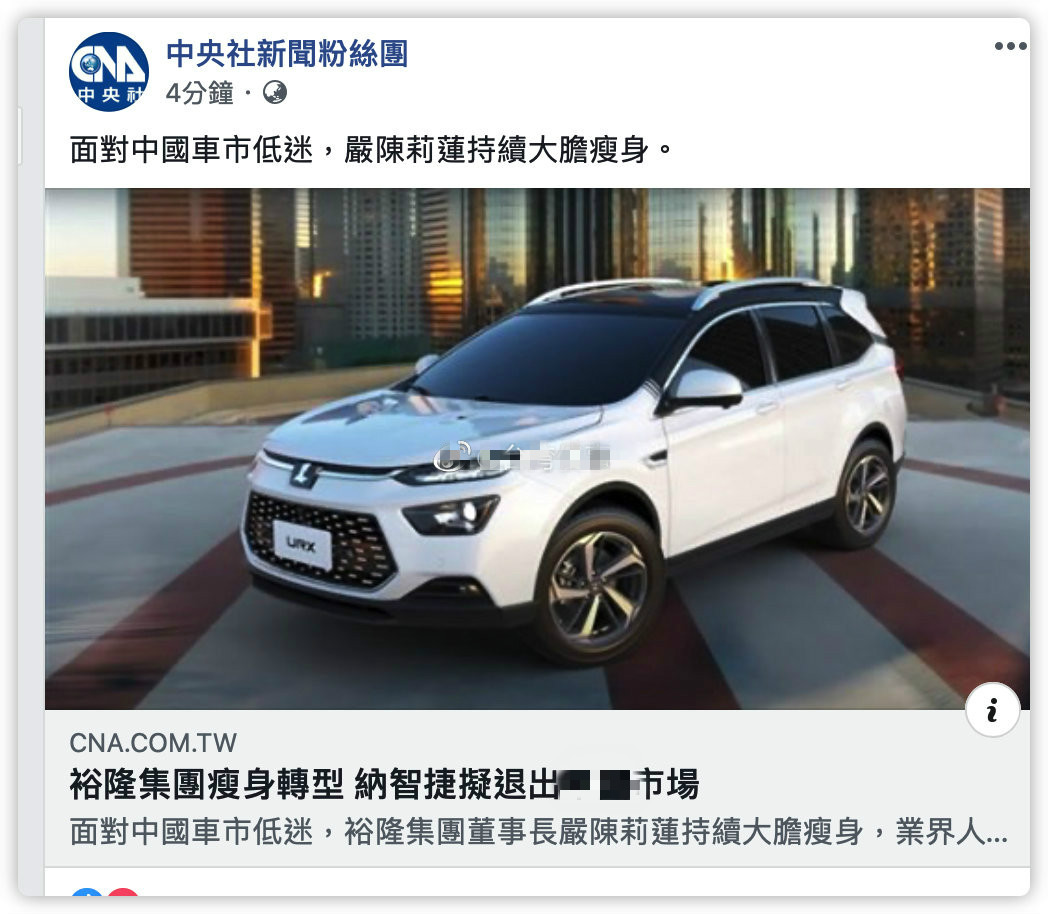The image size is (1048, 914).
Task: Click the CNA profile picture logo
Action: pos(108,71)
